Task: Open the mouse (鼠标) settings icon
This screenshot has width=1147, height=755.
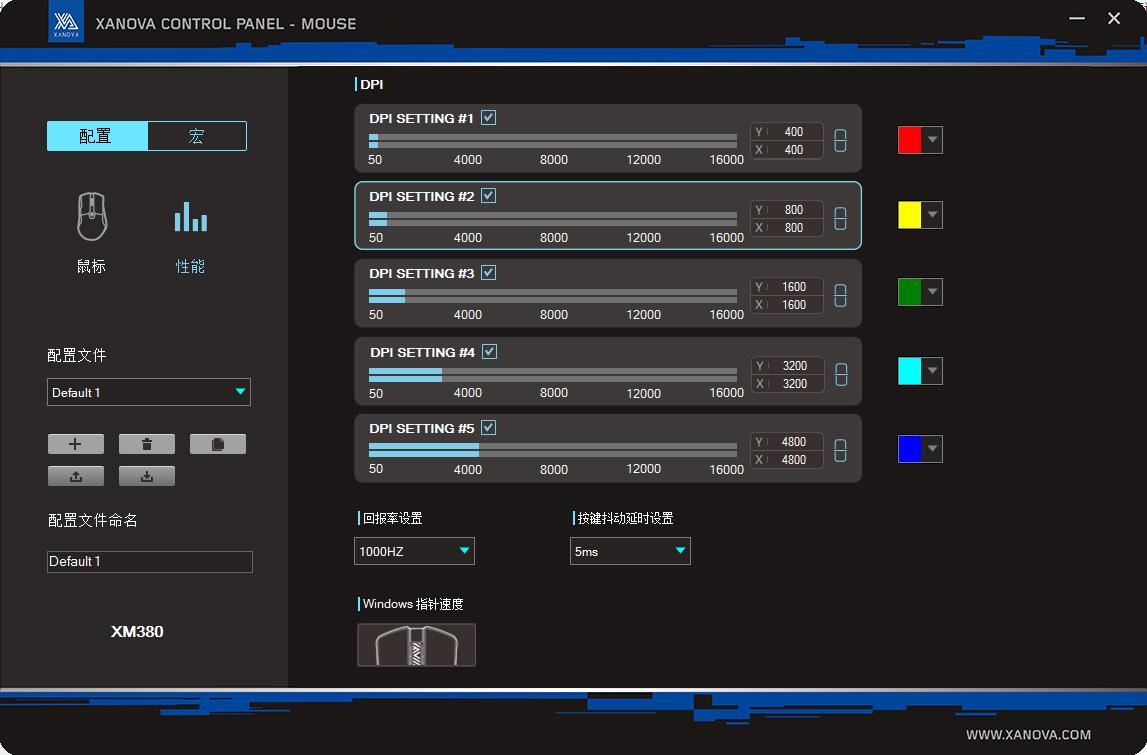Action: tap(91, 217)
